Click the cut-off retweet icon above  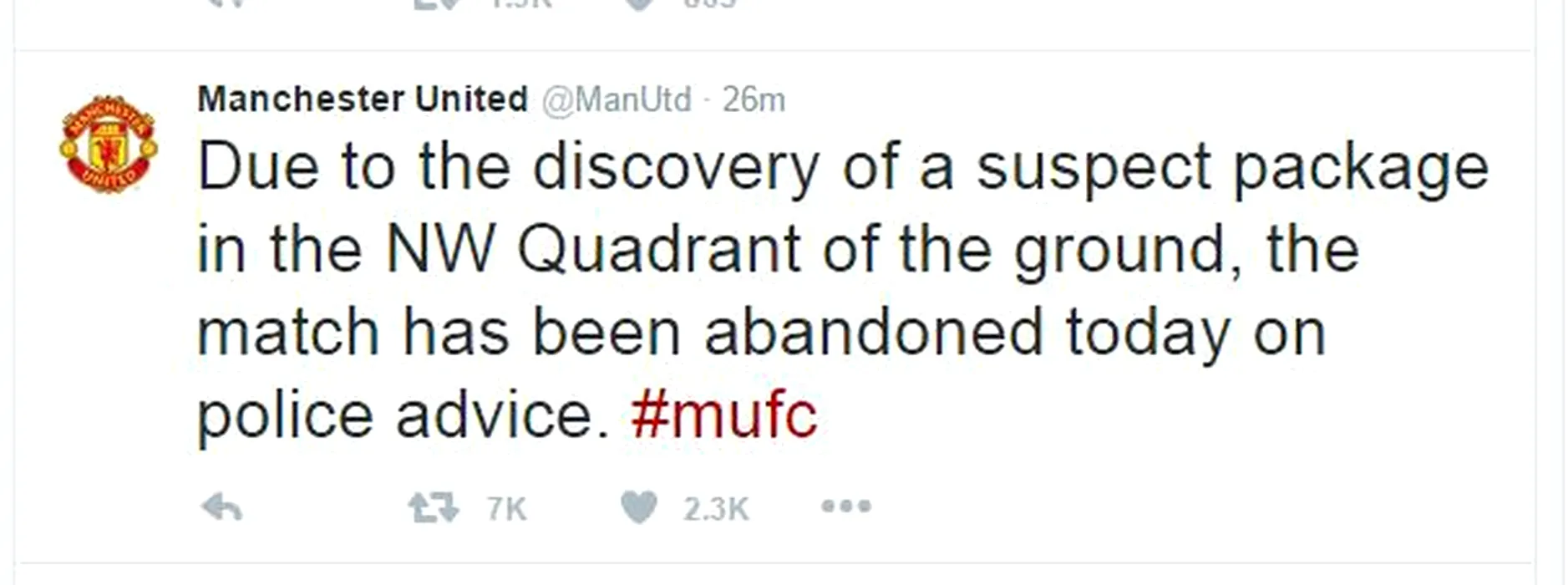[x=434, y=3]
